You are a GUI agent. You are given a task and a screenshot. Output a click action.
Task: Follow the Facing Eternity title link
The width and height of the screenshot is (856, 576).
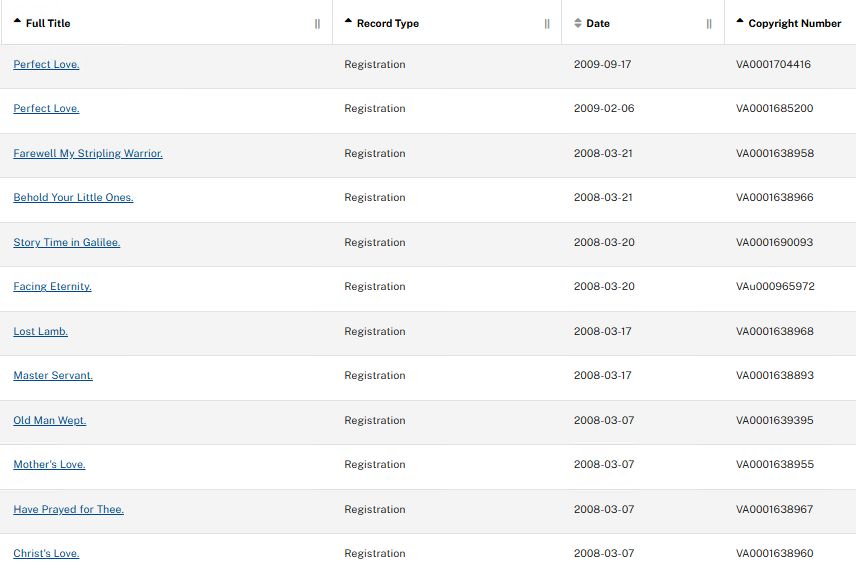[x=52, y=287]
